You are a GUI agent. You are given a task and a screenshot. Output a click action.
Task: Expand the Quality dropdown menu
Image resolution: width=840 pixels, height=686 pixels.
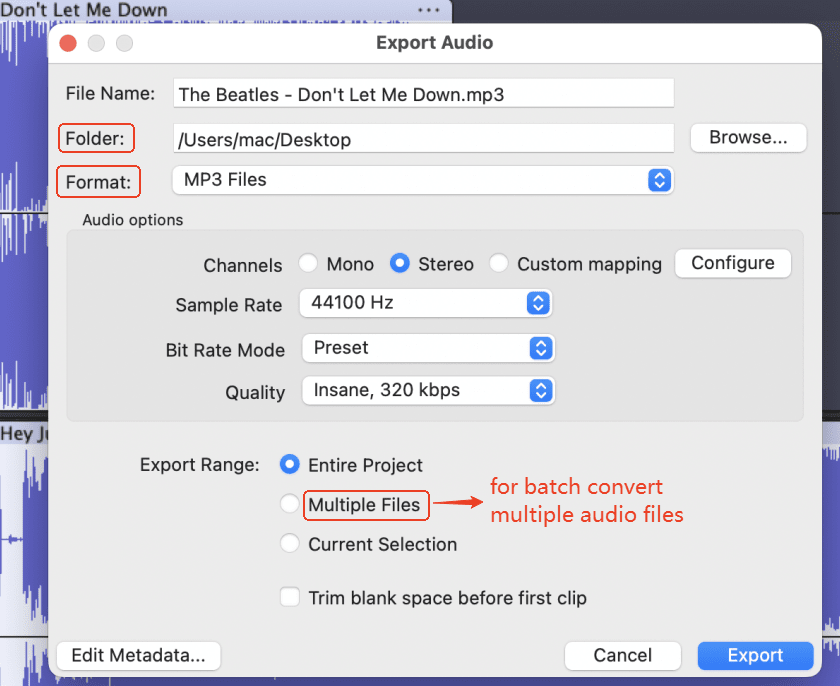(x=427, y=390)
